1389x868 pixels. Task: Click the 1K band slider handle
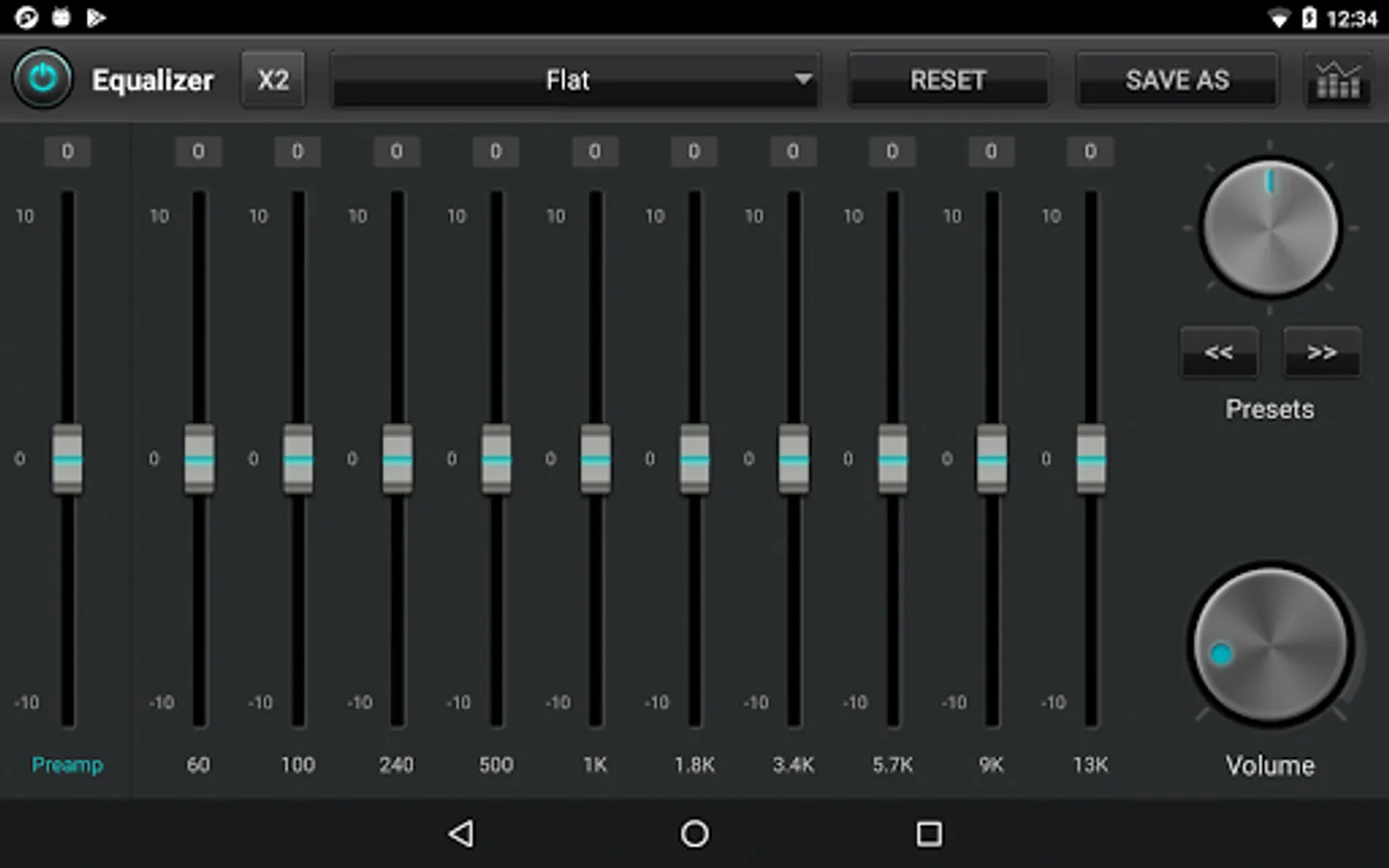595,459
